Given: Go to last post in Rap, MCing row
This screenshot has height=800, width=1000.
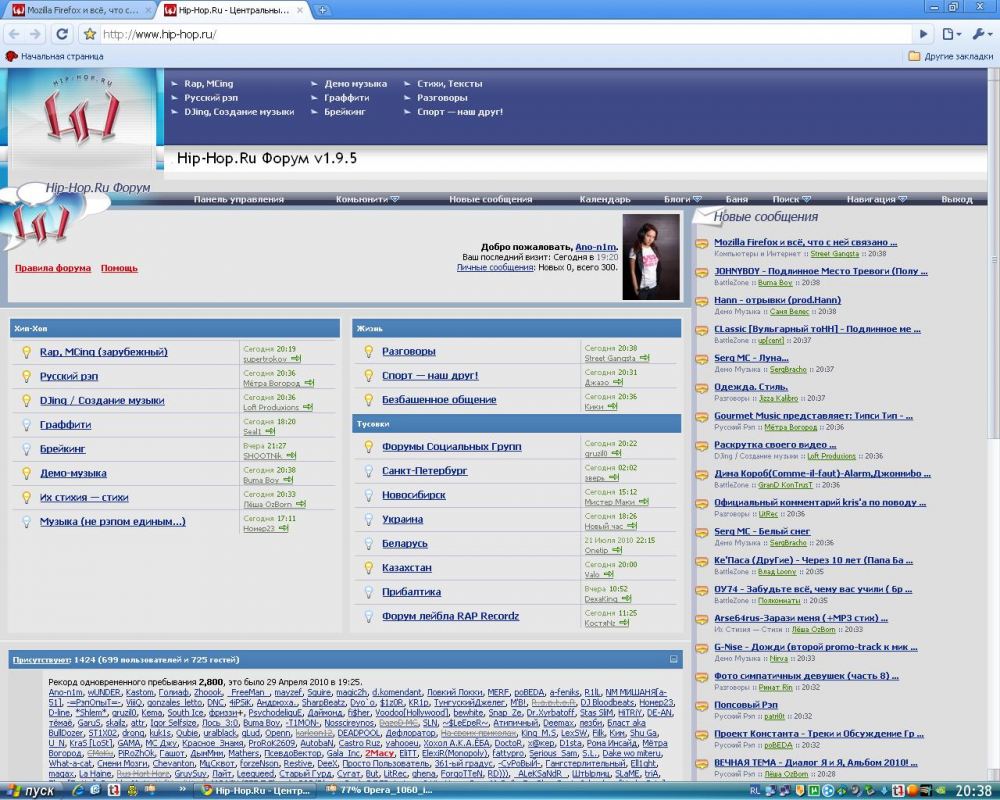Looking at the screenshot, I should [296, 359].
